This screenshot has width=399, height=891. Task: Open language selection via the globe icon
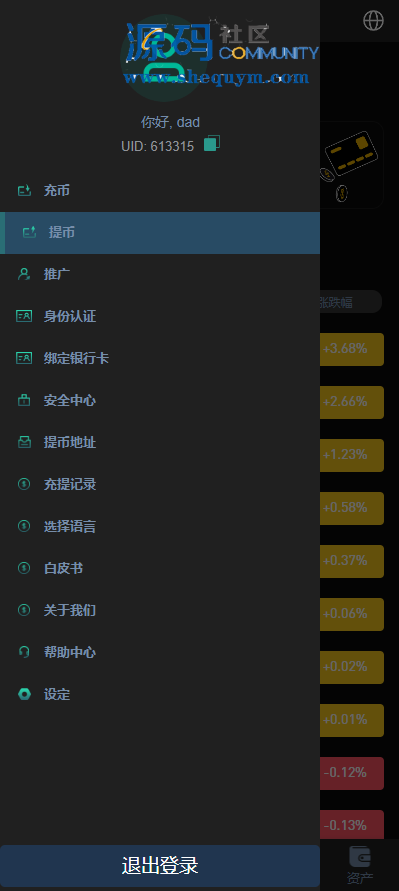coord(373,21)
